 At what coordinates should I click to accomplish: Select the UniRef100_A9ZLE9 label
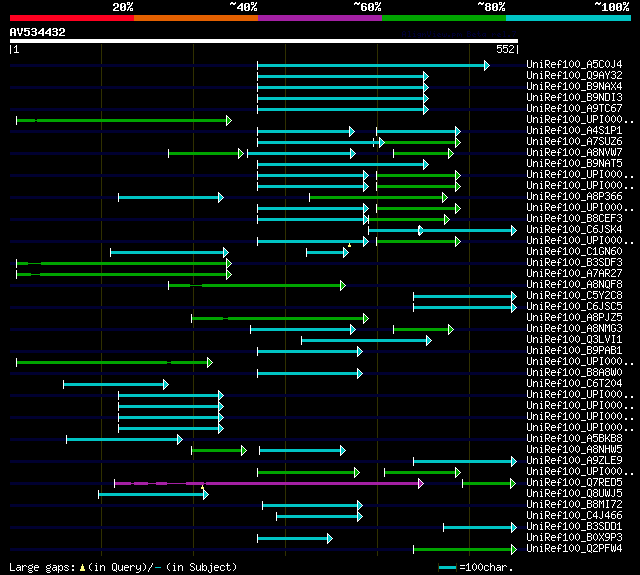[574, 461]
